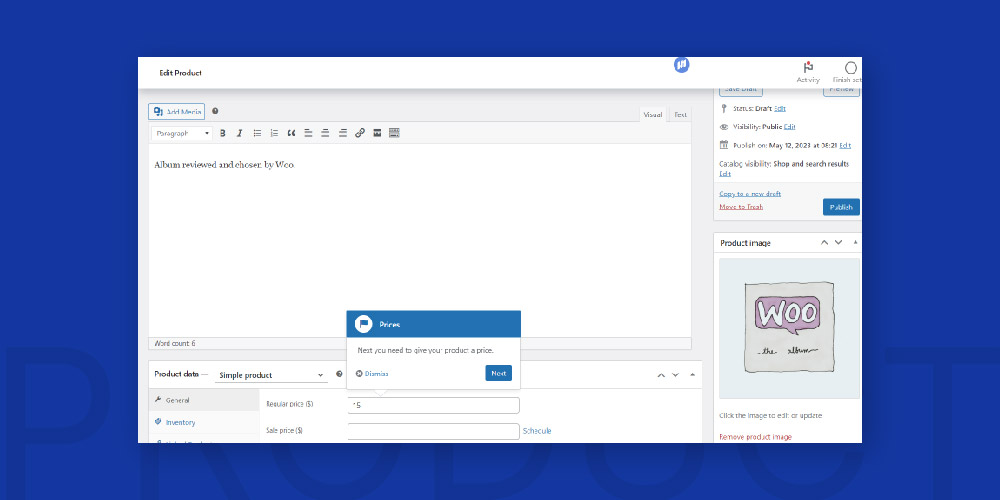1000x500 pixels.
Task: Align text right
Action: (x=342, y=133)
